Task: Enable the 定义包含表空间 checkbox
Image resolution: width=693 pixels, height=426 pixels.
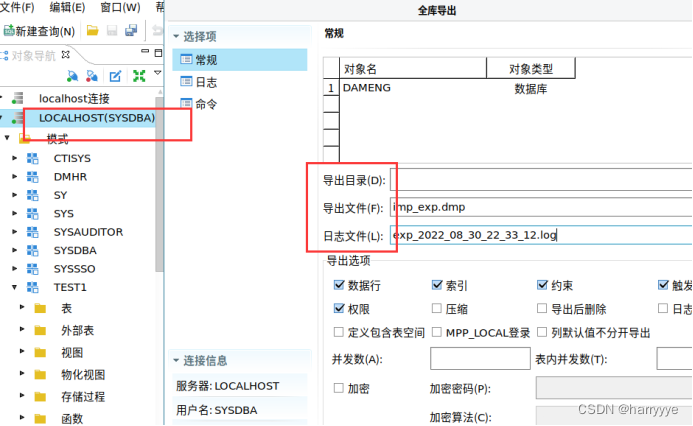Action: 339,332
